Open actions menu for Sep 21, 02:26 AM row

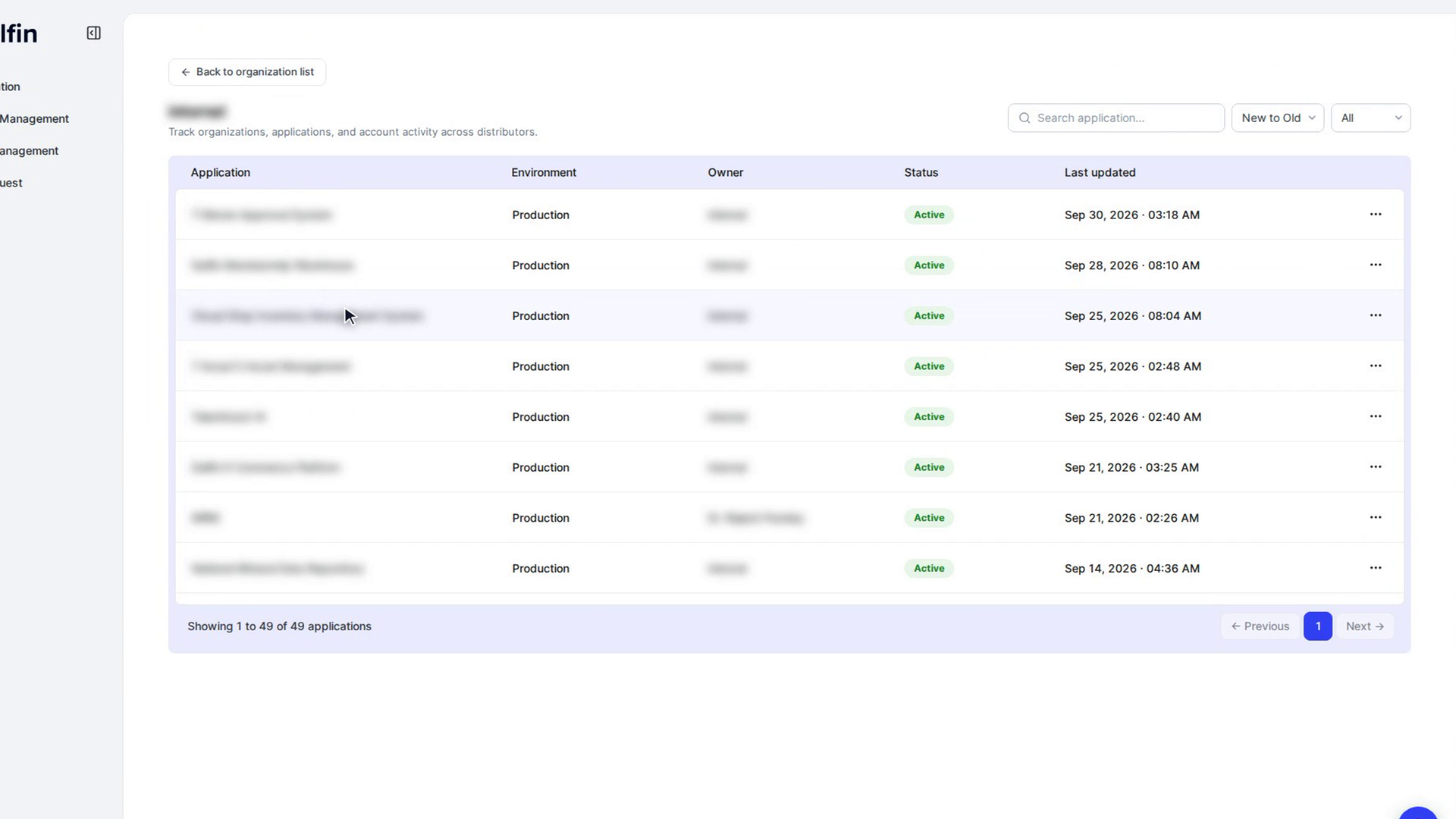pos(1376,517)
